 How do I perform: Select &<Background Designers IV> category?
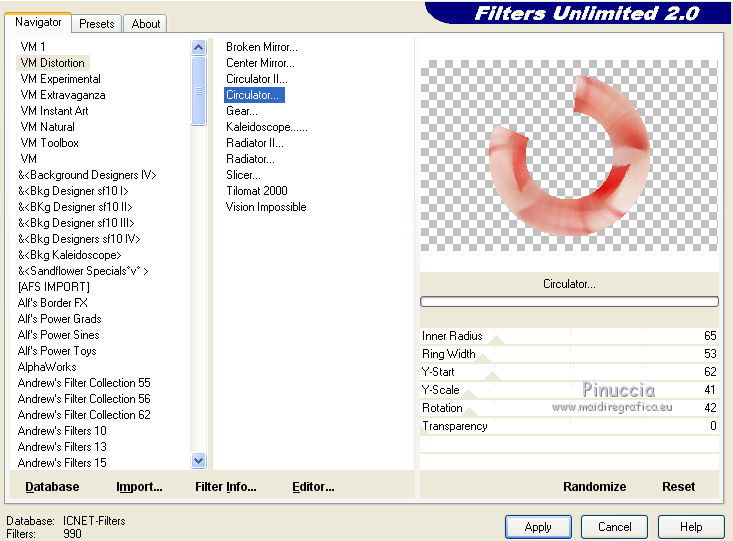coord(87,175)
